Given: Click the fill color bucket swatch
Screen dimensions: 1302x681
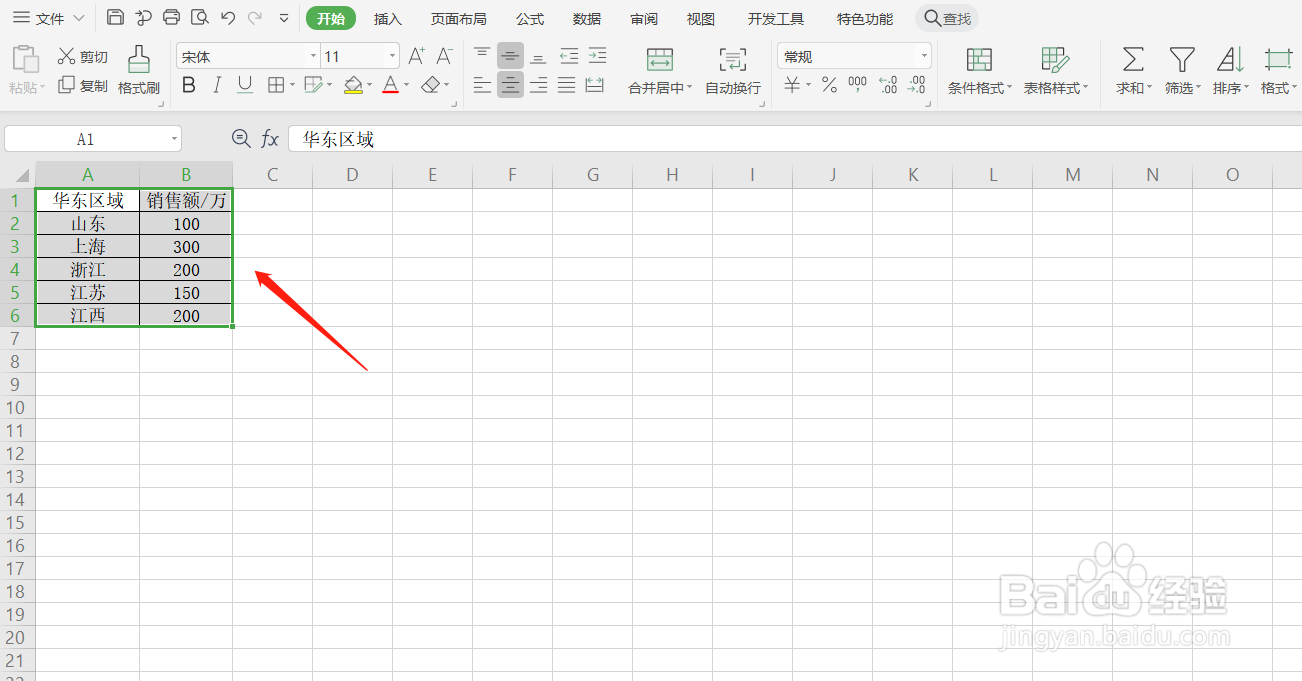Looking at the screenshot, I should pos(353,85).
